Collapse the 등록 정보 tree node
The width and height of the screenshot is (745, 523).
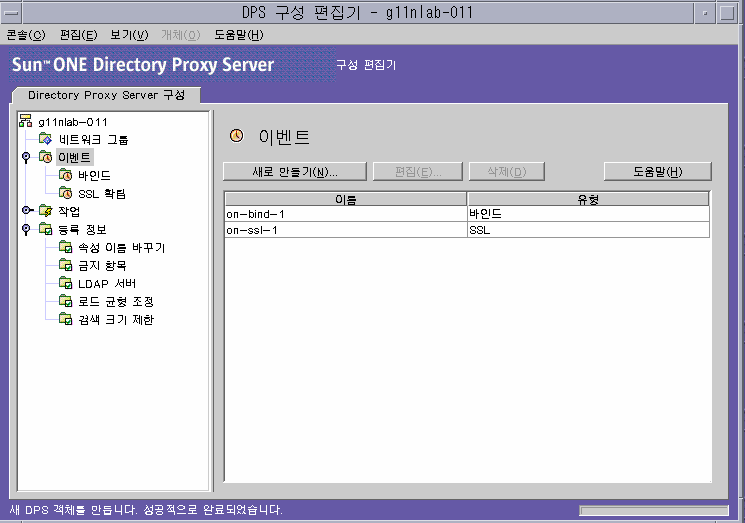pyautogui.click(x=26, y=229)
